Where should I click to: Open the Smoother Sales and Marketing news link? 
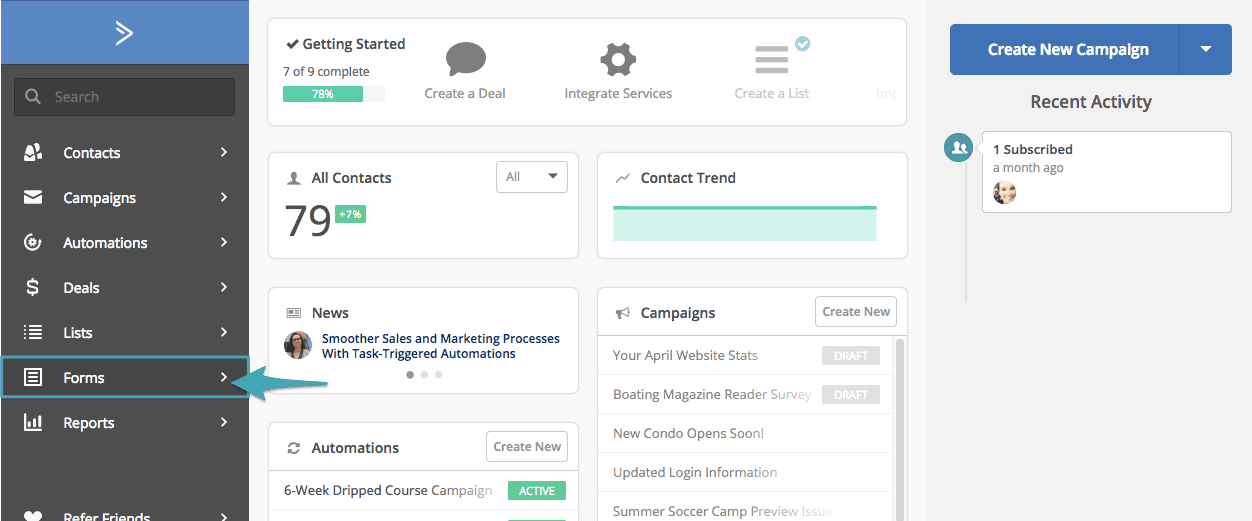pyautogui.click(x=440, y=346)
